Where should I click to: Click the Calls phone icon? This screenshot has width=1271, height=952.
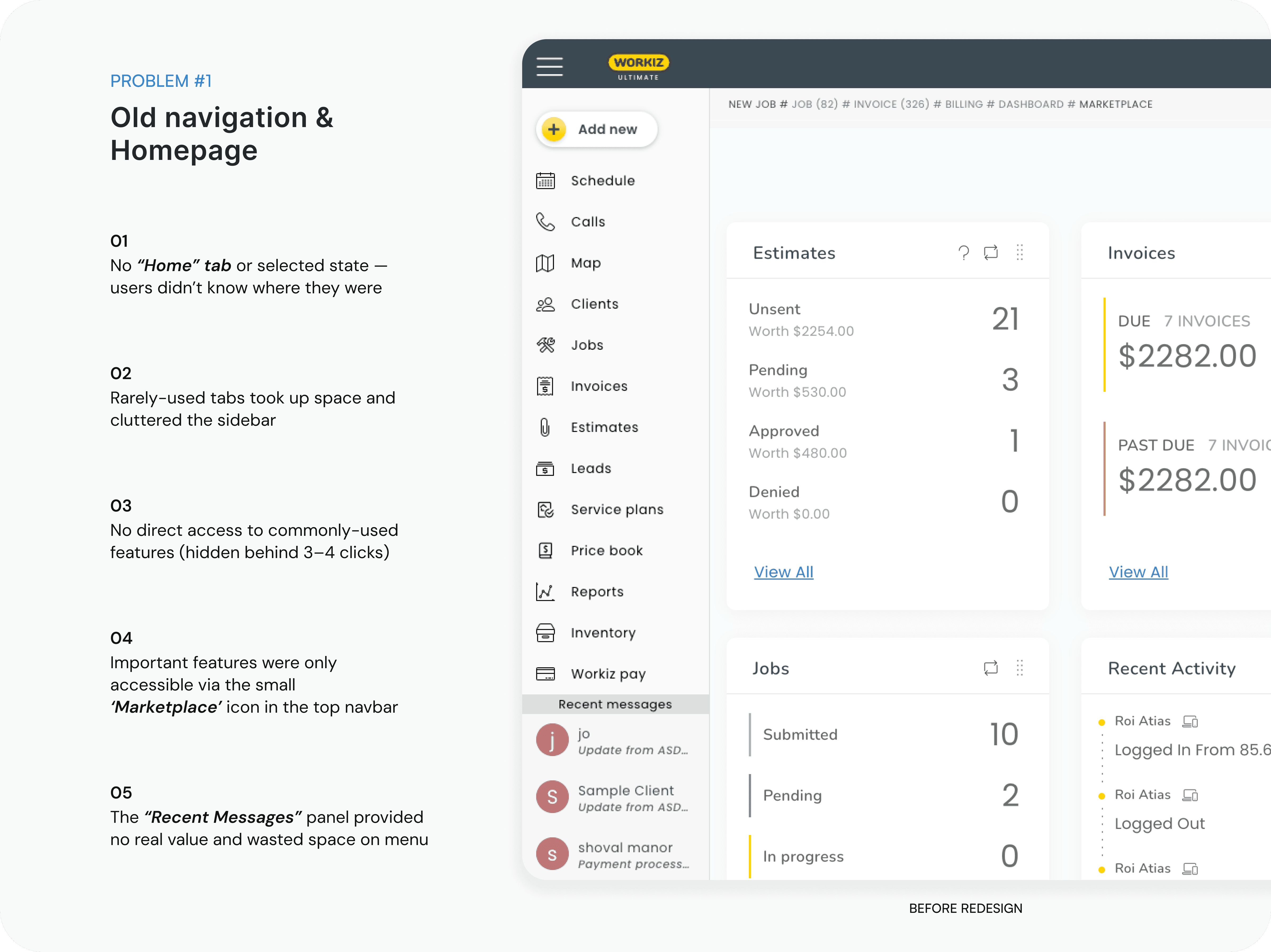pos(545,222)
